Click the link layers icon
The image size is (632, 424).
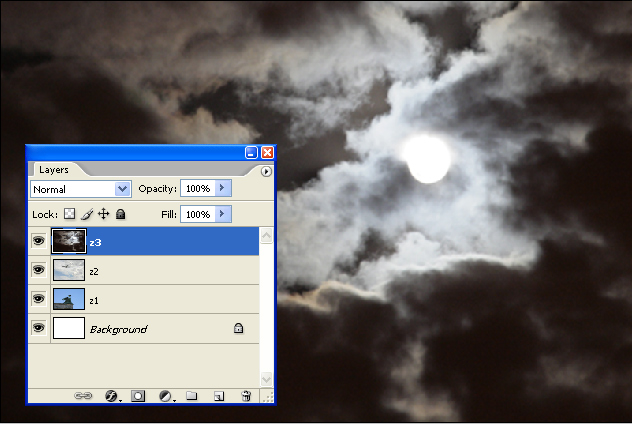83,396
